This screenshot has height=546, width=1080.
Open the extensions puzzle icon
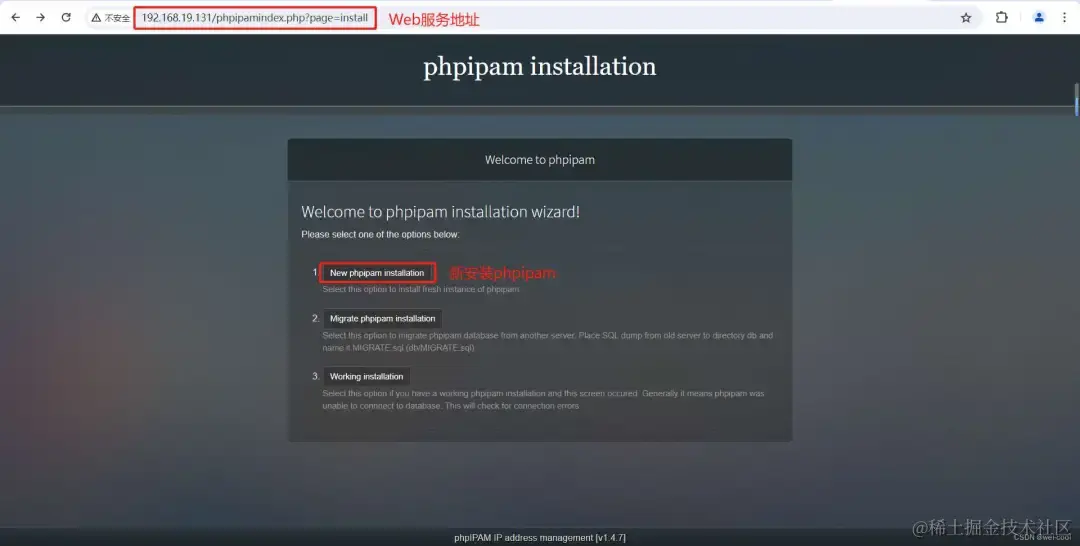(x=1001, y=17)
